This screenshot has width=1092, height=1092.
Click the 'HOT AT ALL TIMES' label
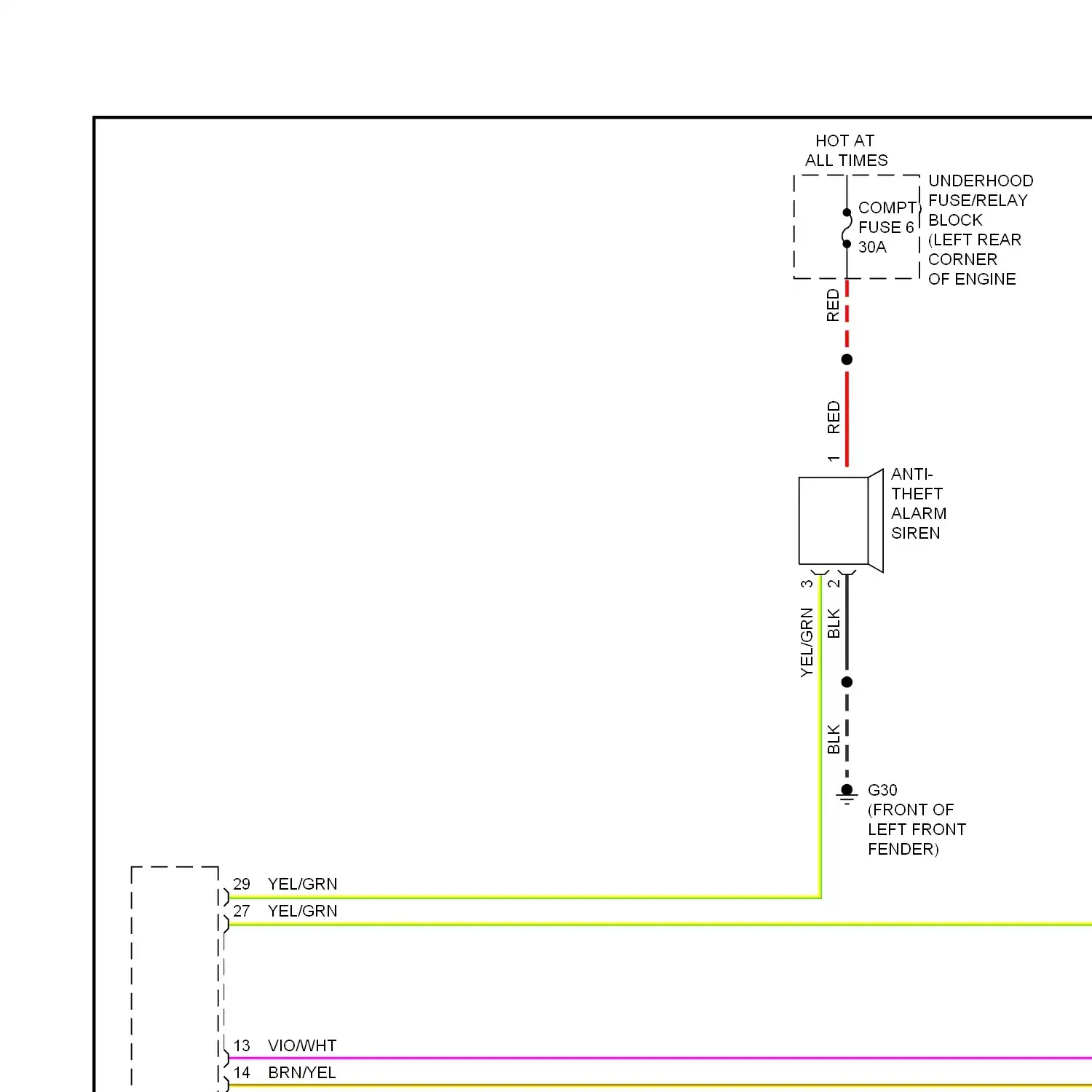pyautogui.click(x=846, y=151)
